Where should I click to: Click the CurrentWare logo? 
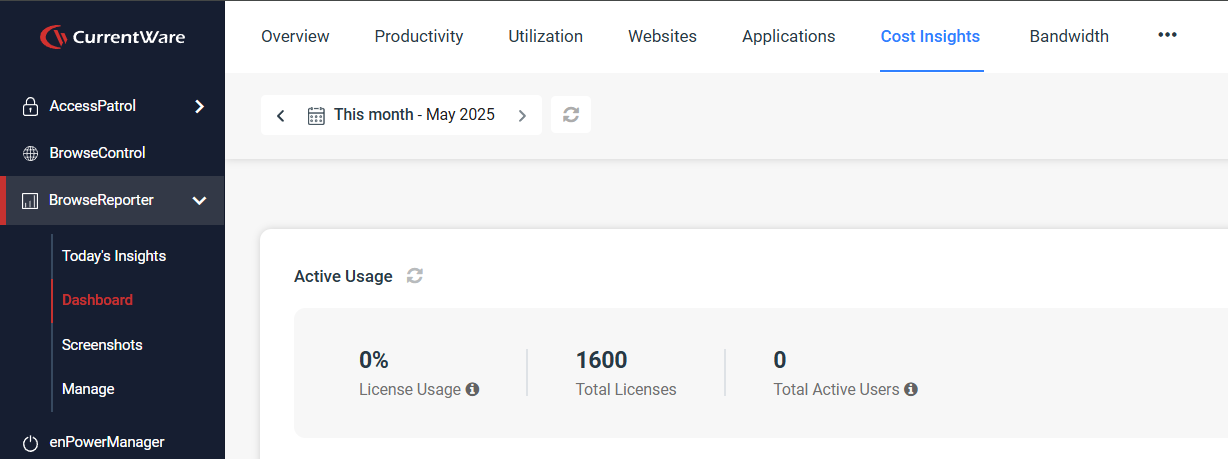112,37
